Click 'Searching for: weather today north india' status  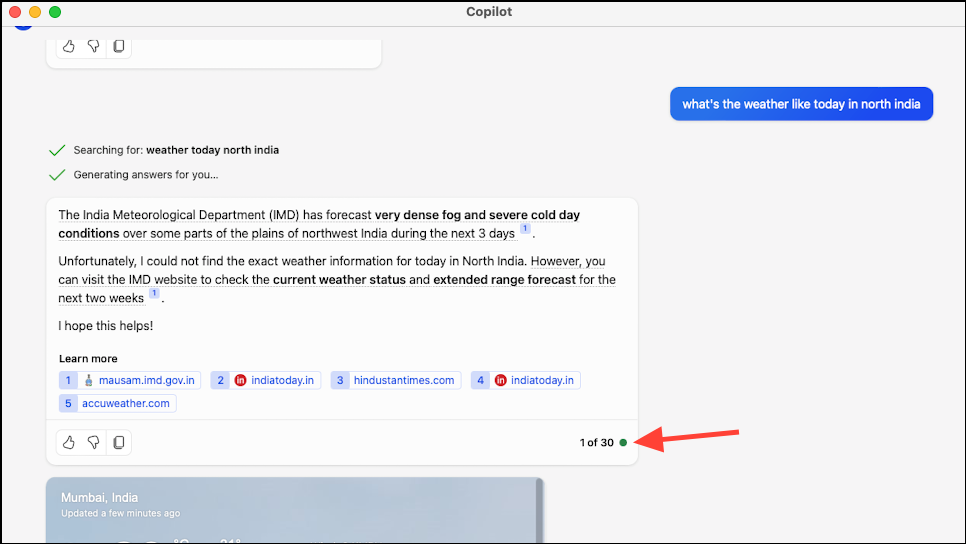click(176, 150)
